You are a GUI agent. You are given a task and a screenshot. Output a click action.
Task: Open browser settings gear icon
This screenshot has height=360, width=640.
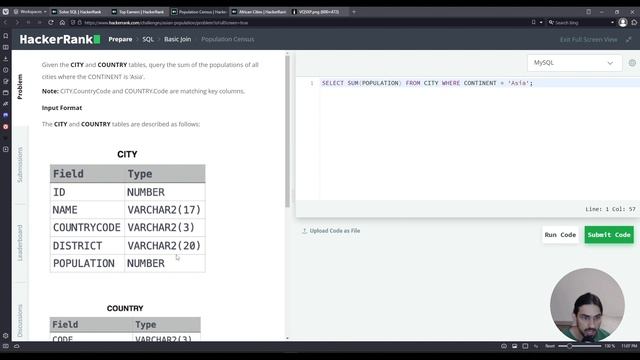point(6,336)
